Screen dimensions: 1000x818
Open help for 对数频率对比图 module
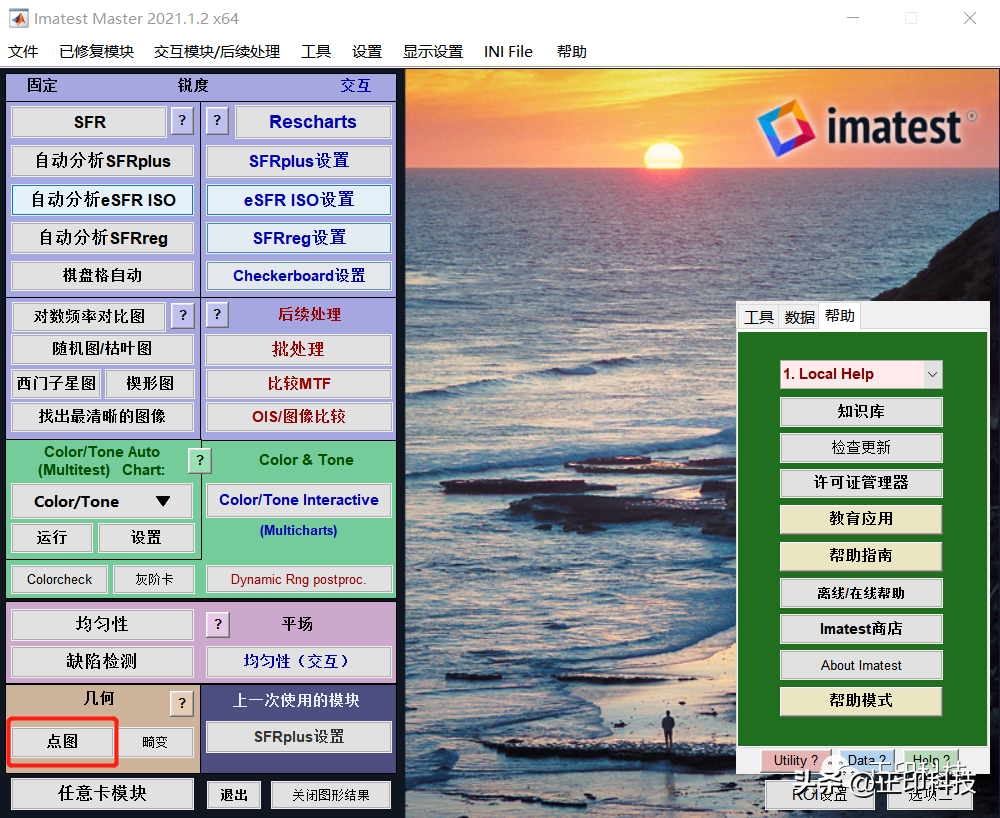[181, 316]
